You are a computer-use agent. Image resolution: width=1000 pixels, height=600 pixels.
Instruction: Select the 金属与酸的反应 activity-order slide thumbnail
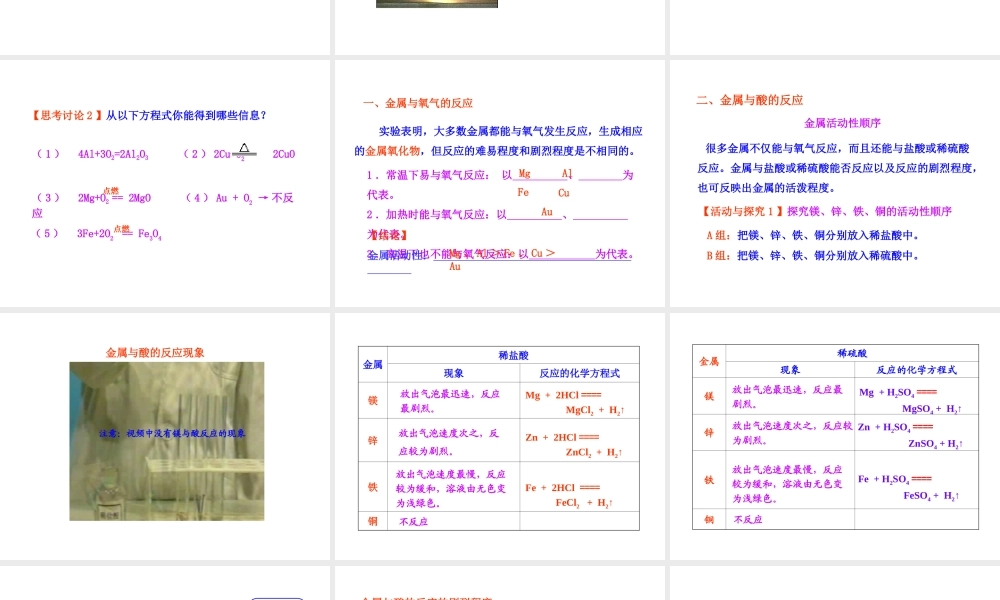click(x=835, y=184)
